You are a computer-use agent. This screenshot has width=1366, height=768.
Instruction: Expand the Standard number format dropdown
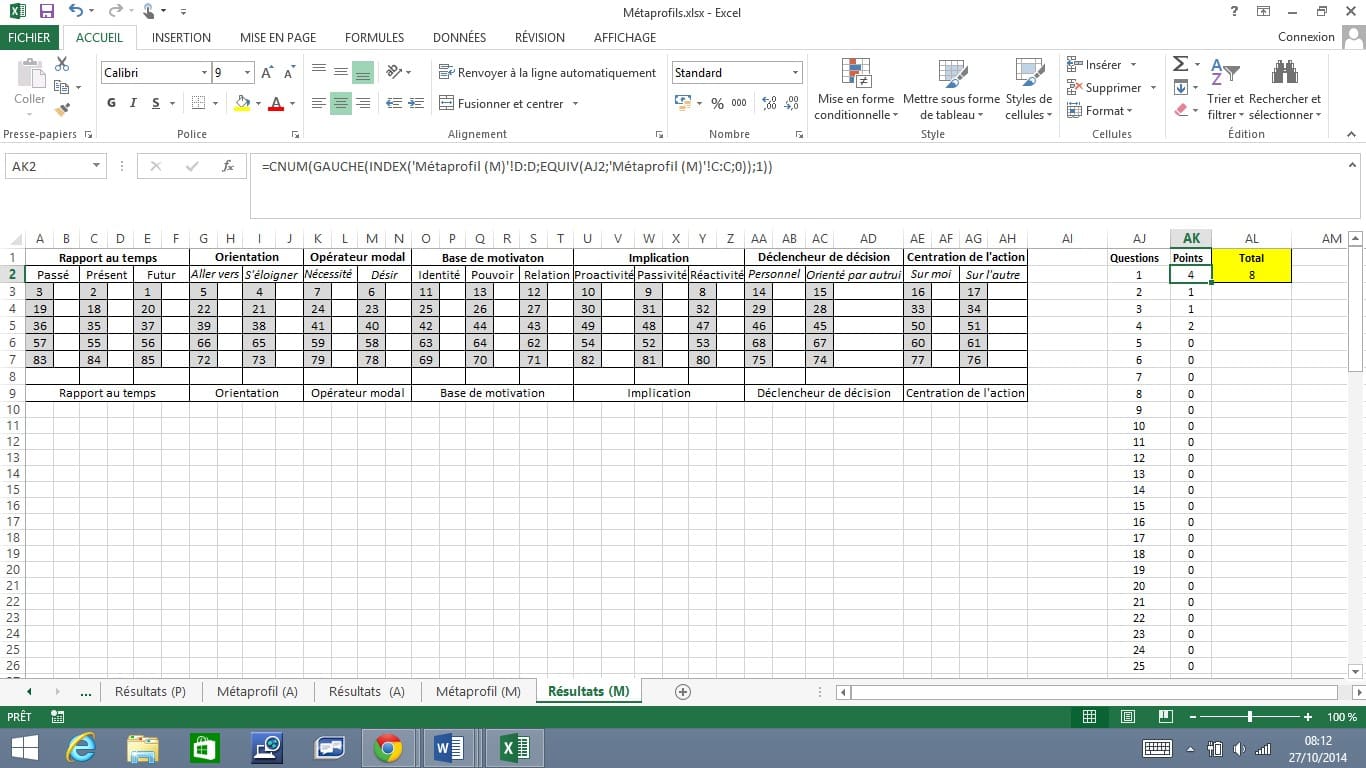point(796,73)
